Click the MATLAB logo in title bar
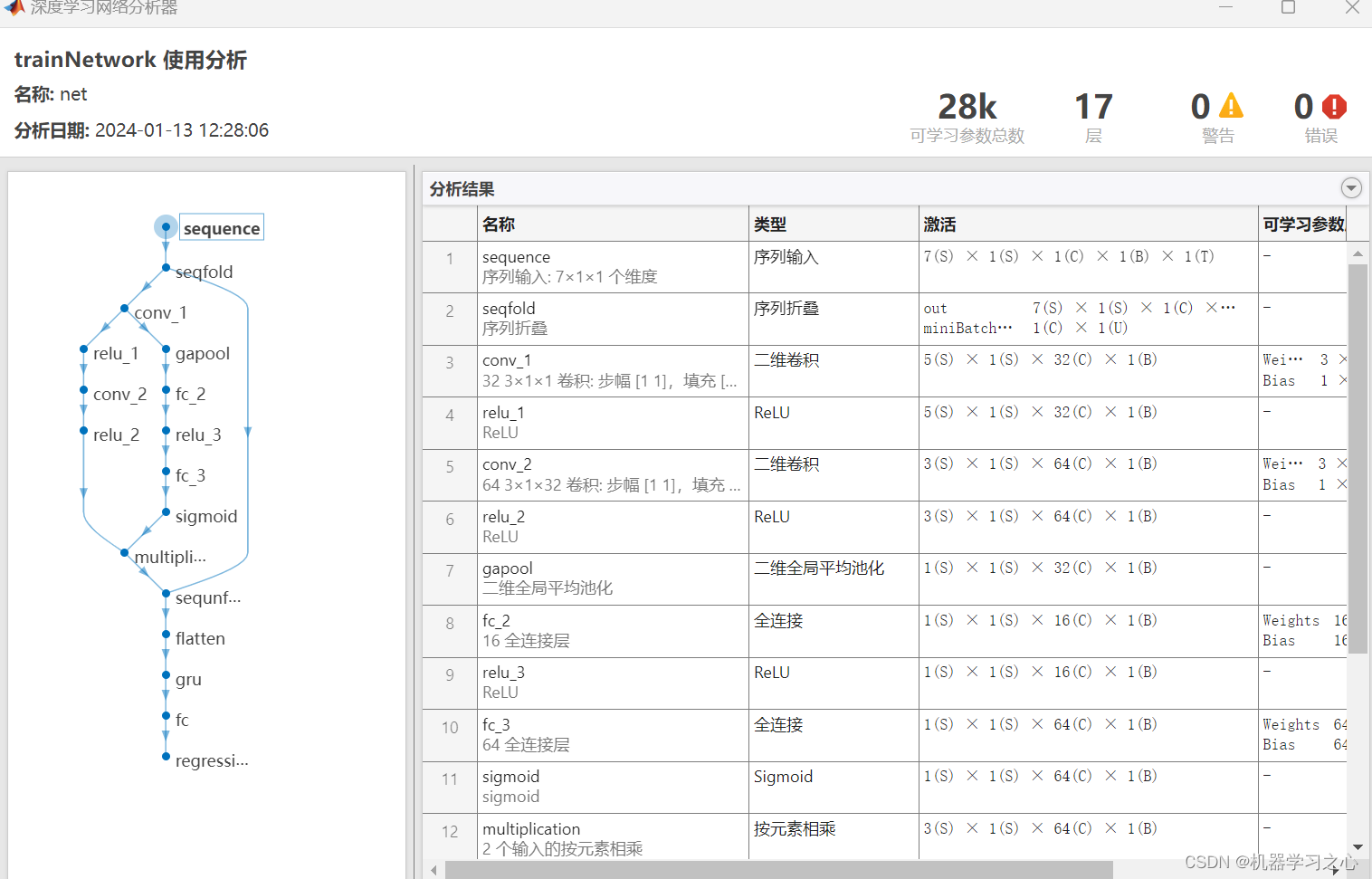 [x=14, y=7]
